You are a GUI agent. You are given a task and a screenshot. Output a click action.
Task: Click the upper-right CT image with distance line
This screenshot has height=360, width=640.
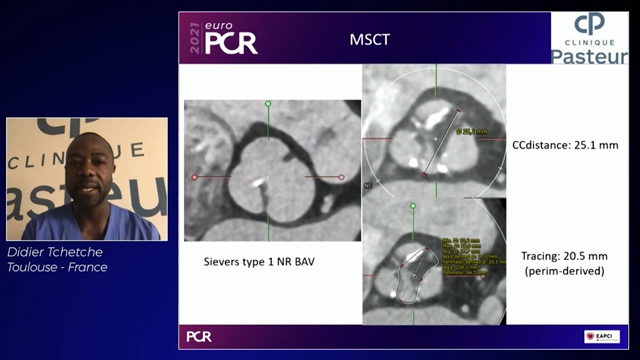[434, 131]
